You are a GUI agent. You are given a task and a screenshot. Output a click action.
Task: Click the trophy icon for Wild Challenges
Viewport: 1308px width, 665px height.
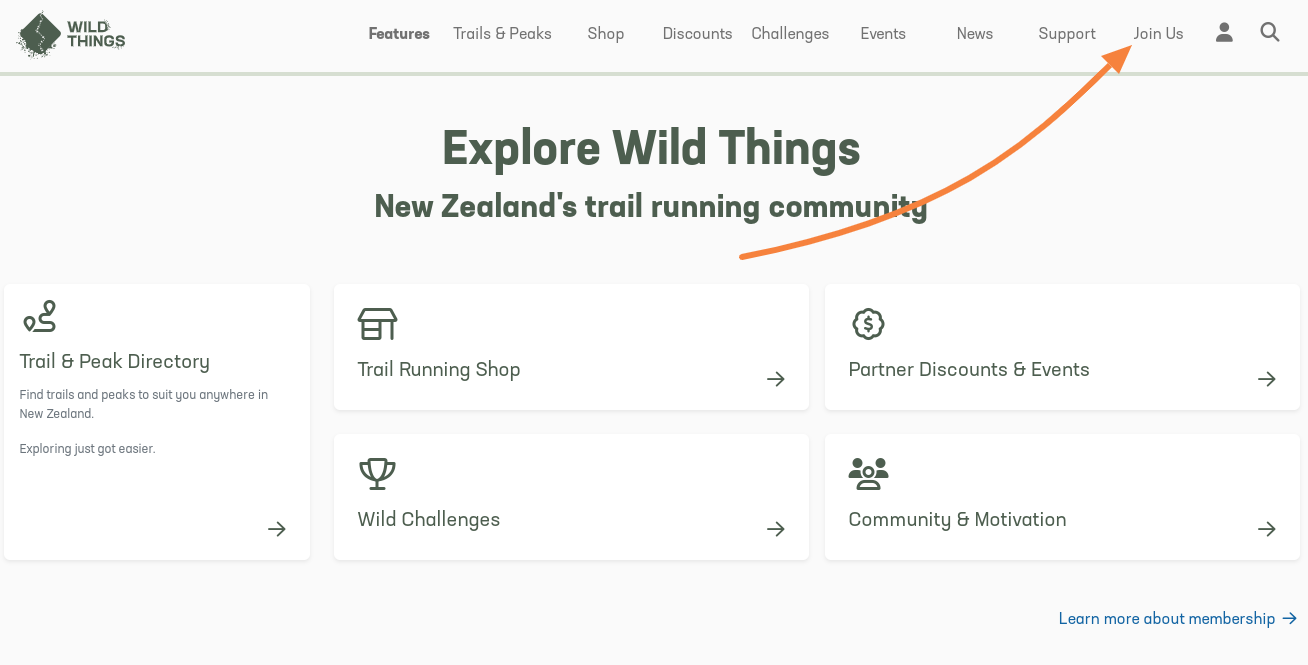pos(377,474)
